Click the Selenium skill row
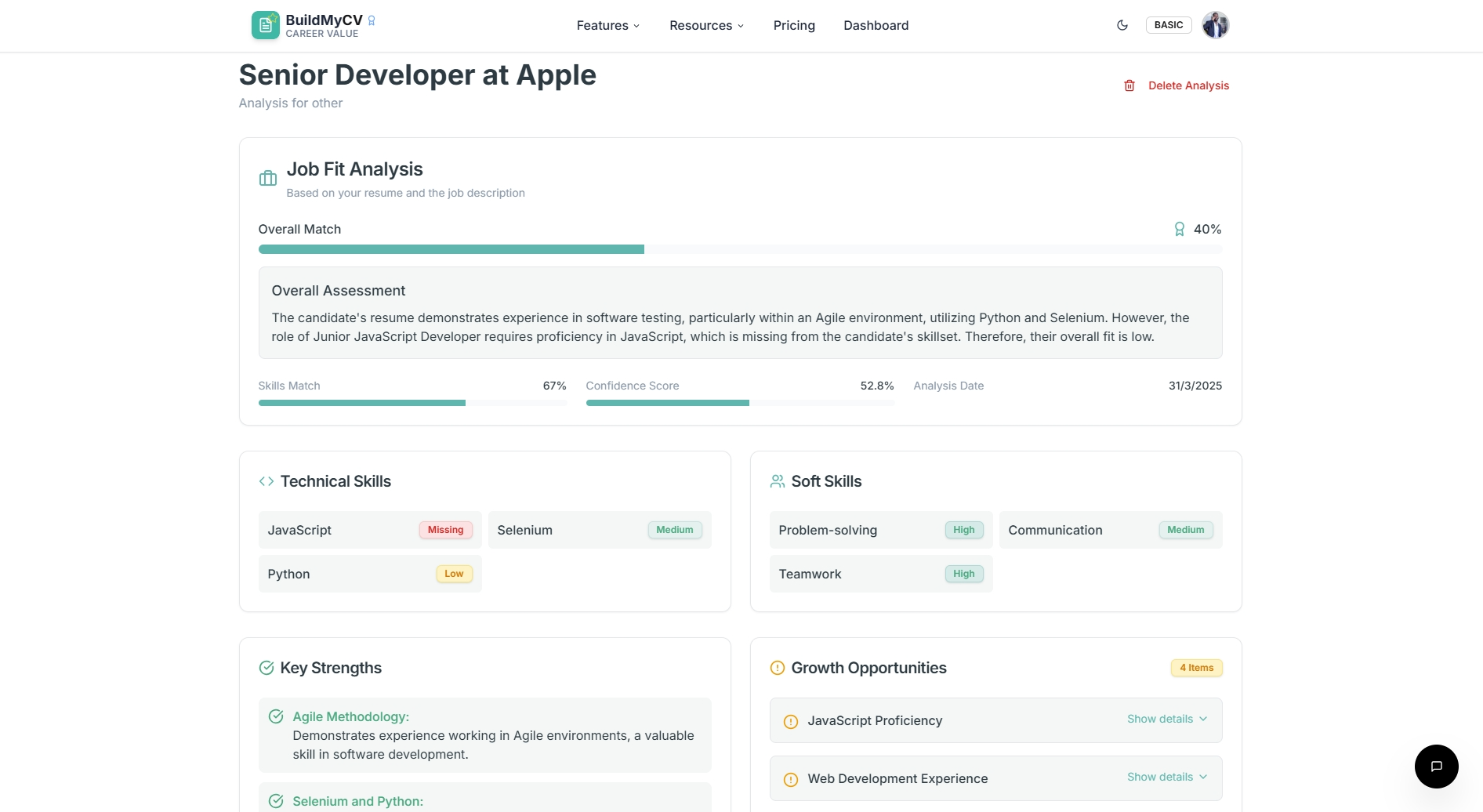1483x812 pixels. point(600,530)
